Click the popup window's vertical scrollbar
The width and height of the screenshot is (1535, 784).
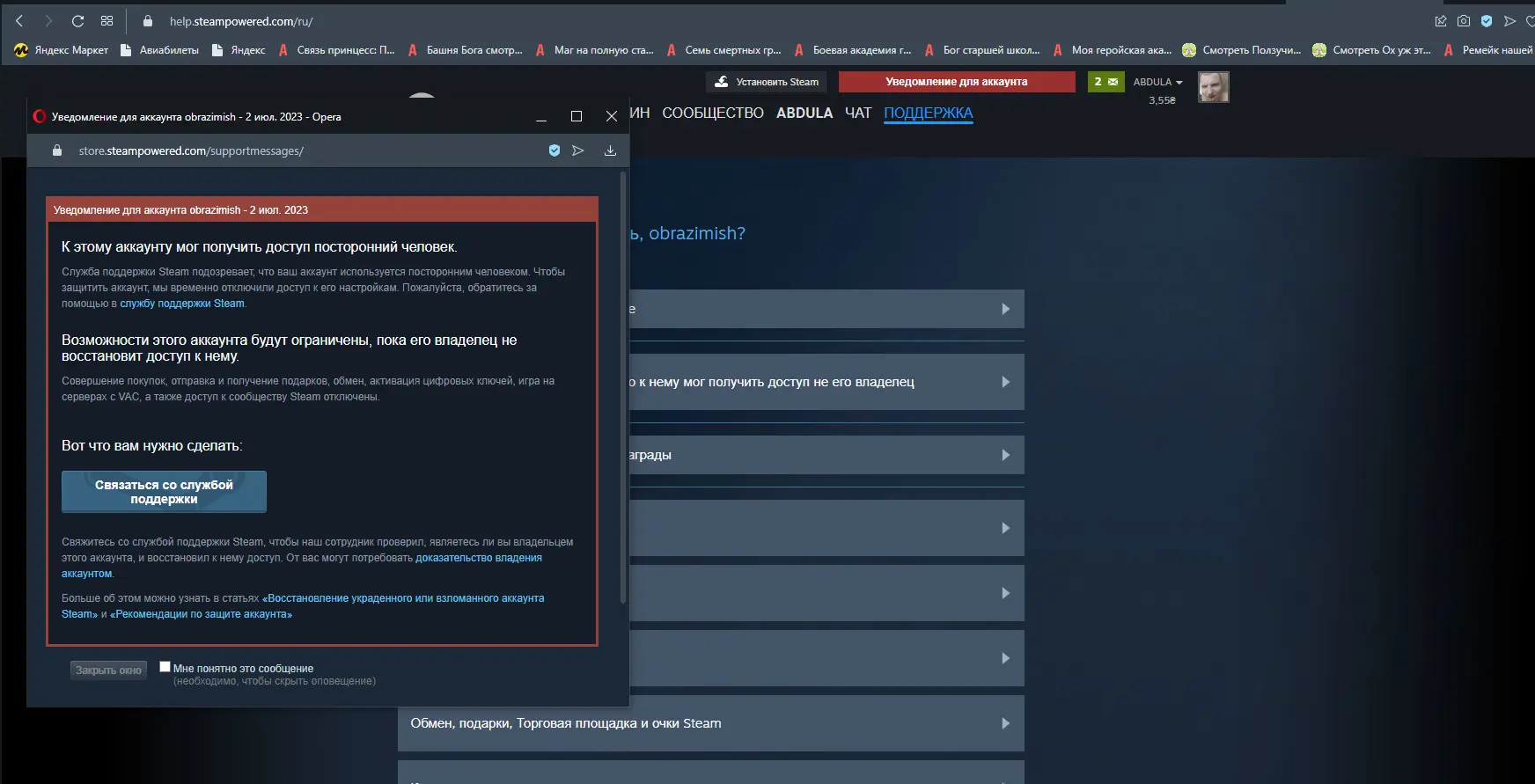click(x=623, y=387)
